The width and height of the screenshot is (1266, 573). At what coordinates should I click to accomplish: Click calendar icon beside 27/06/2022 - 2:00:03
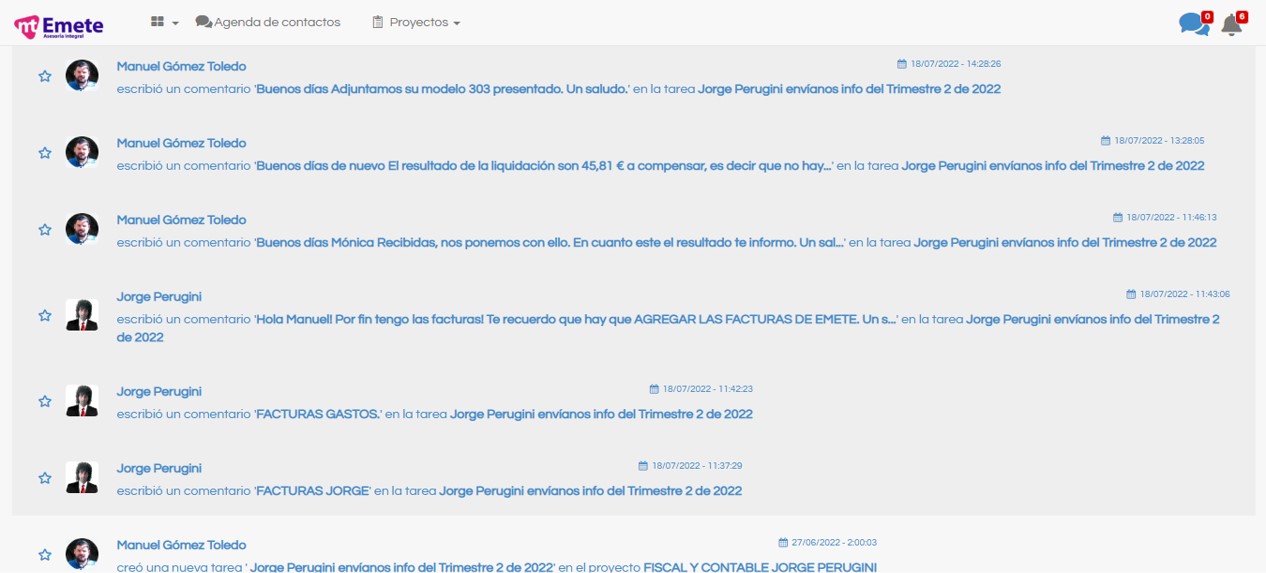pos(783,543)
